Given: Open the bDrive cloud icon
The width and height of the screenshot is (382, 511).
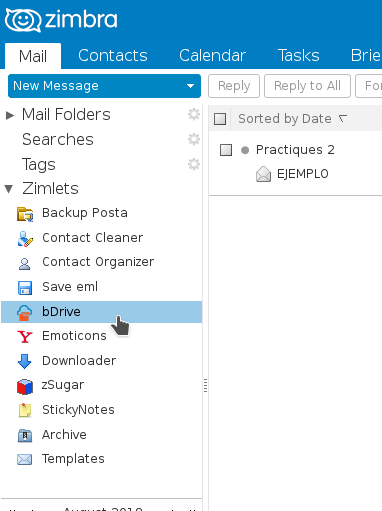Looking at the screenshot, I should (25, 313).
